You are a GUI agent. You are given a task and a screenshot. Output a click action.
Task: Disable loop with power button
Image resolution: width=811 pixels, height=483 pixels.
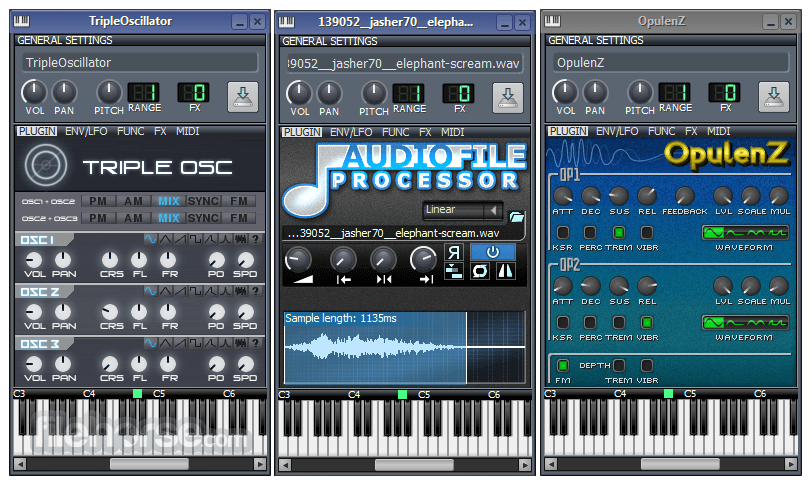tap(493, 252)
